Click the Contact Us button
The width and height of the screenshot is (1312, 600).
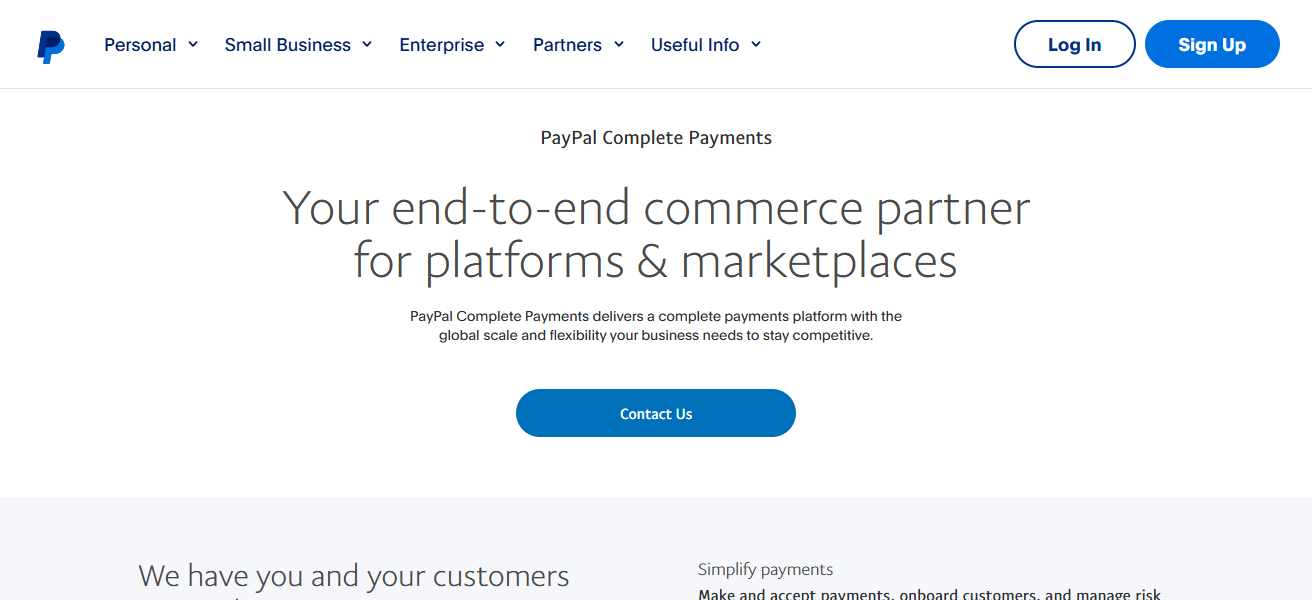click(655, 413)
